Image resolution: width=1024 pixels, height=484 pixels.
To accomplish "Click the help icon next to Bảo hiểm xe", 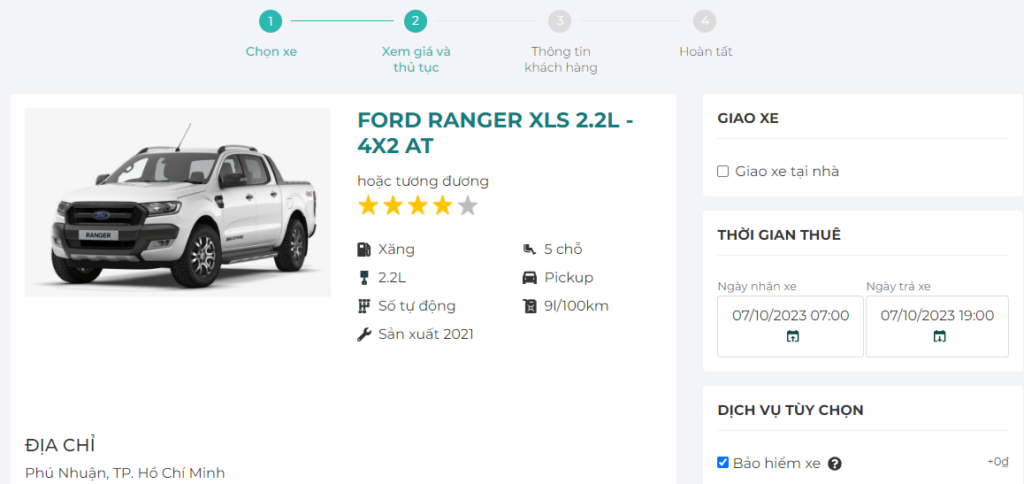I will [x=835, y=464].
